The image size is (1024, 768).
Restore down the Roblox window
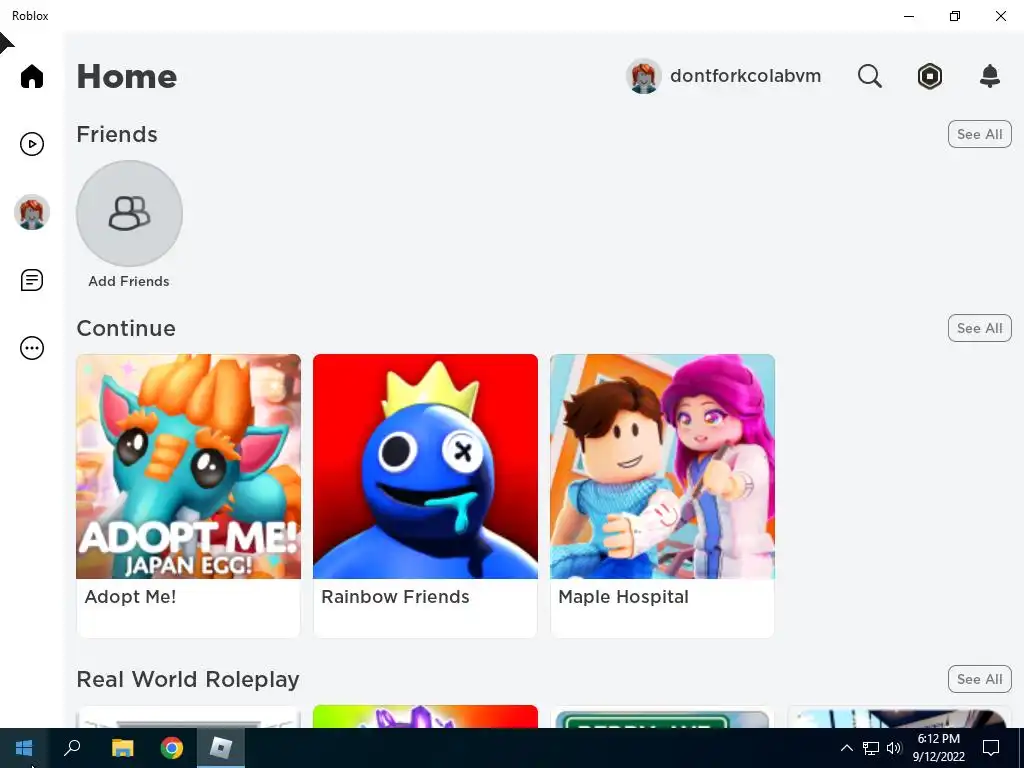[955, 16]
